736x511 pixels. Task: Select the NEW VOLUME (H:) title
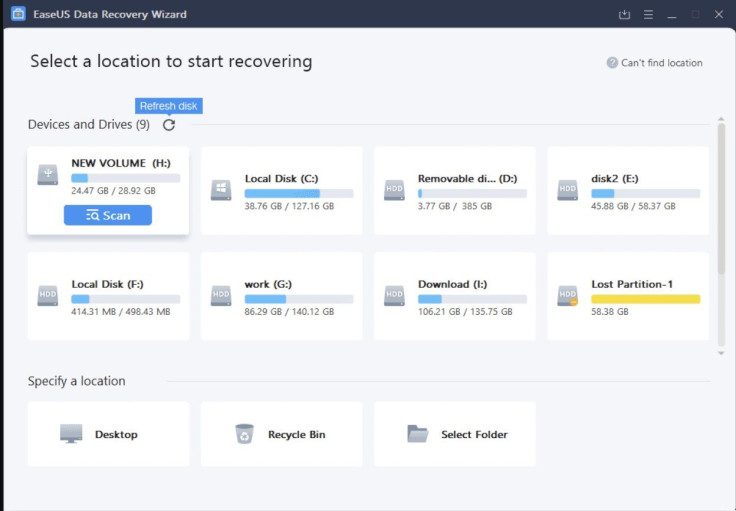pyautogui.click(x=121, y=163)
